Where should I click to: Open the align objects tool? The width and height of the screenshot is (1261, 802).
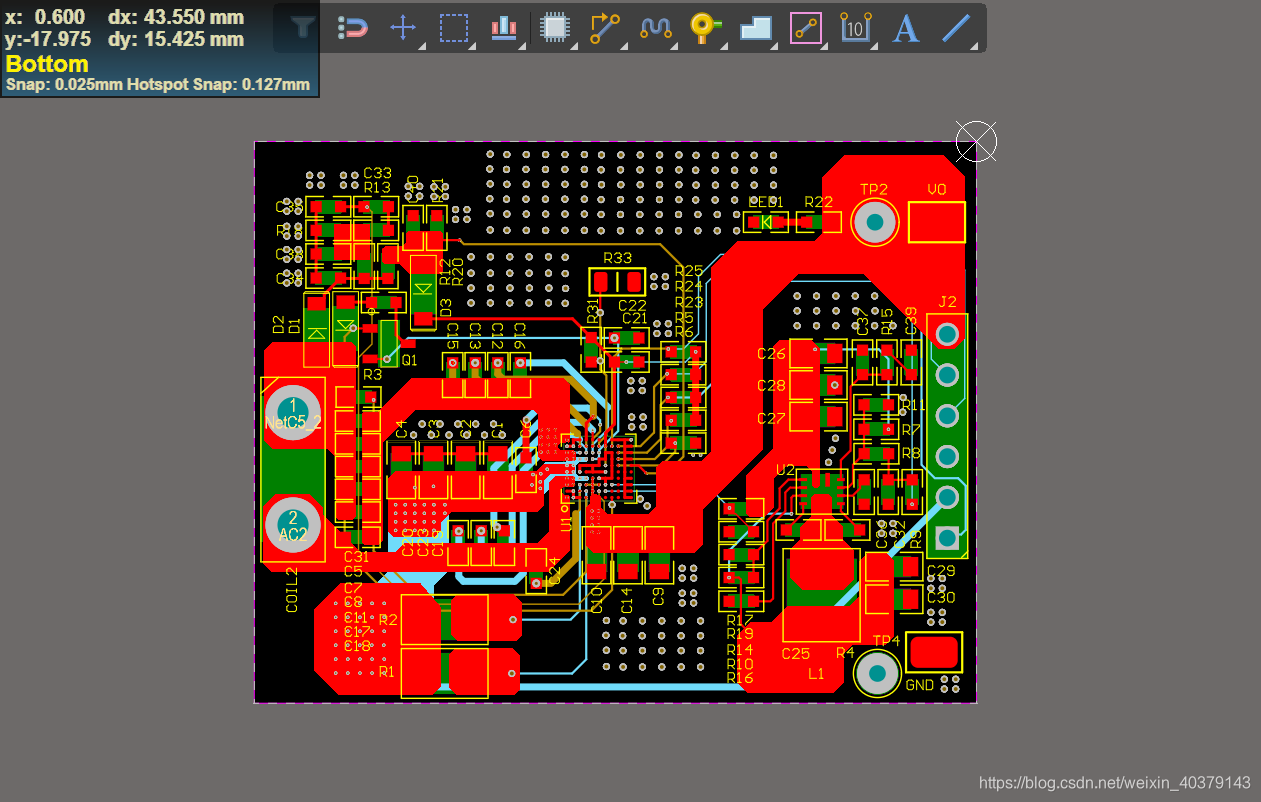click(x=504, y=28)
